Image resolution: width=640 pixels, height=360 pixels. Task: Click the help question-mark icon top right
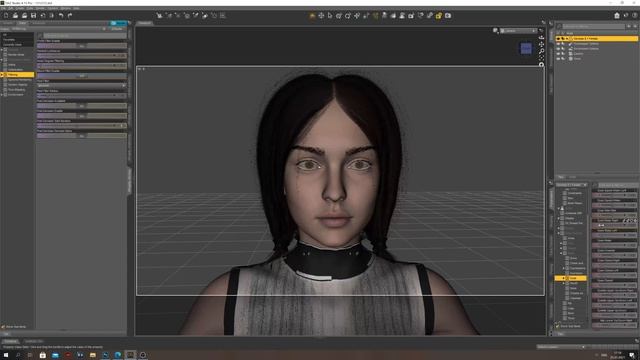click(635, 16)
